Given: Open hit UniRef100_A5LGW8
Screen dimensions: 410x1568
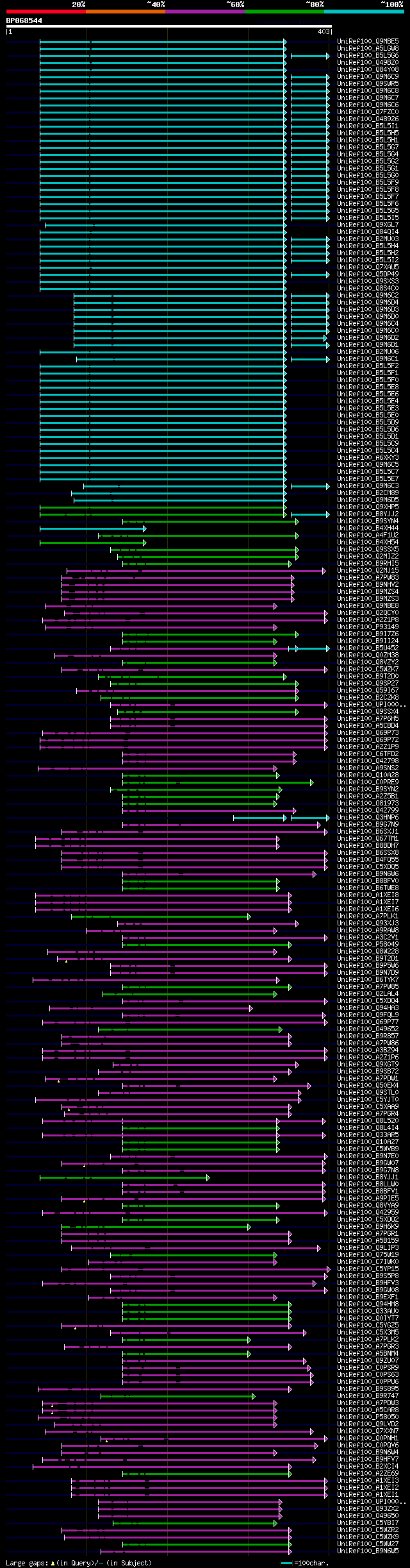Looking at the screenshot, I should [x=368, y=48].
